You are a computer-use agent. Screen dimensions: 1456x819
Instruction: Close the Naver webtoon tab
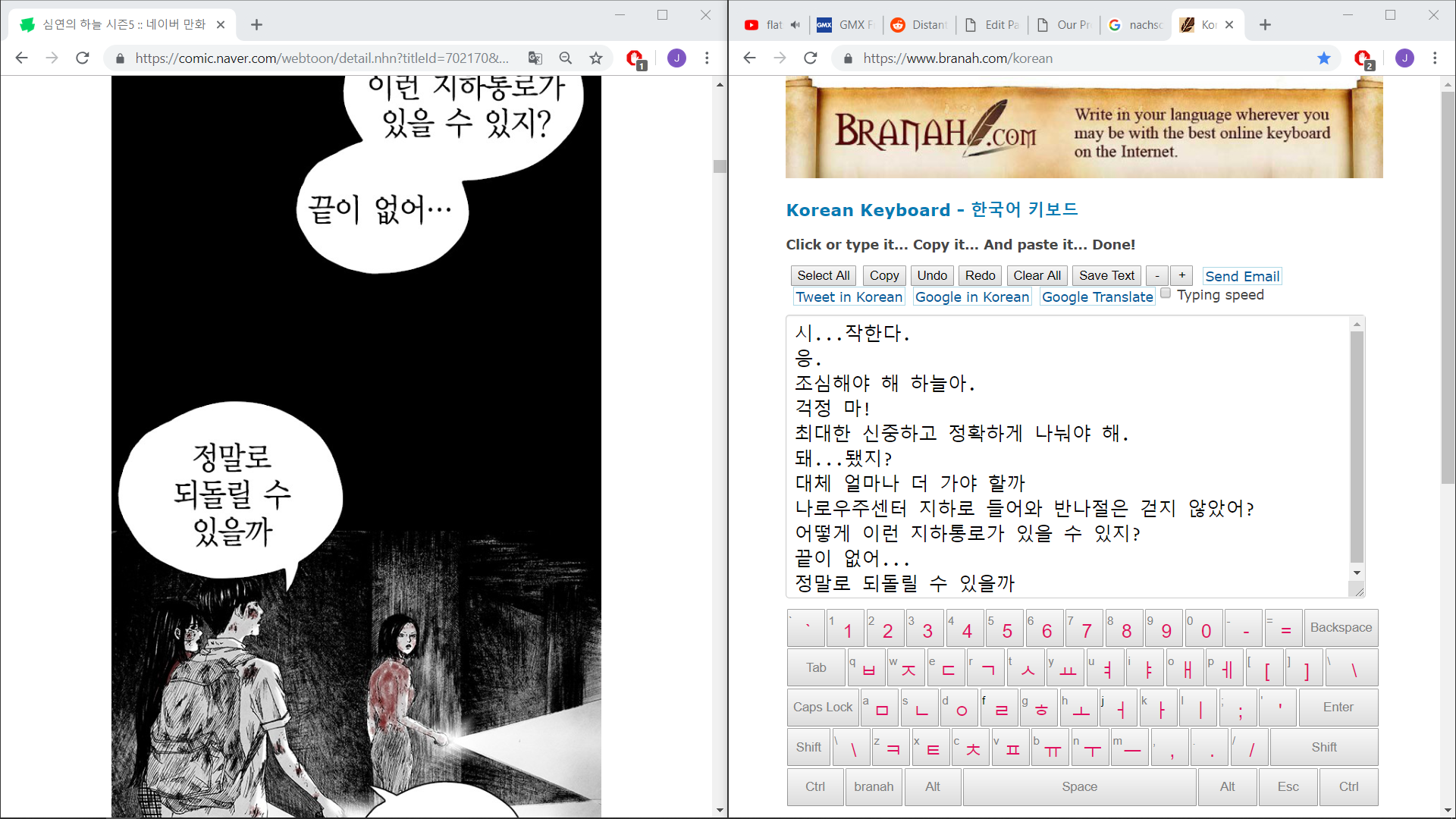coord(221,25)
